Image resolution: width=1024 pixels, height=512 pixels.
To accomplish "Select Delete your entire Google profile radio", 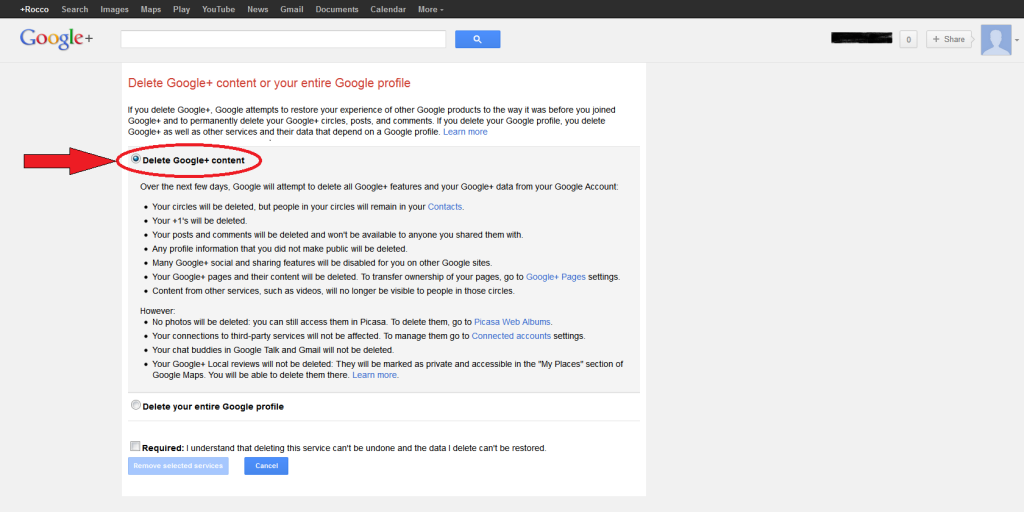I will tap(136, 405).
